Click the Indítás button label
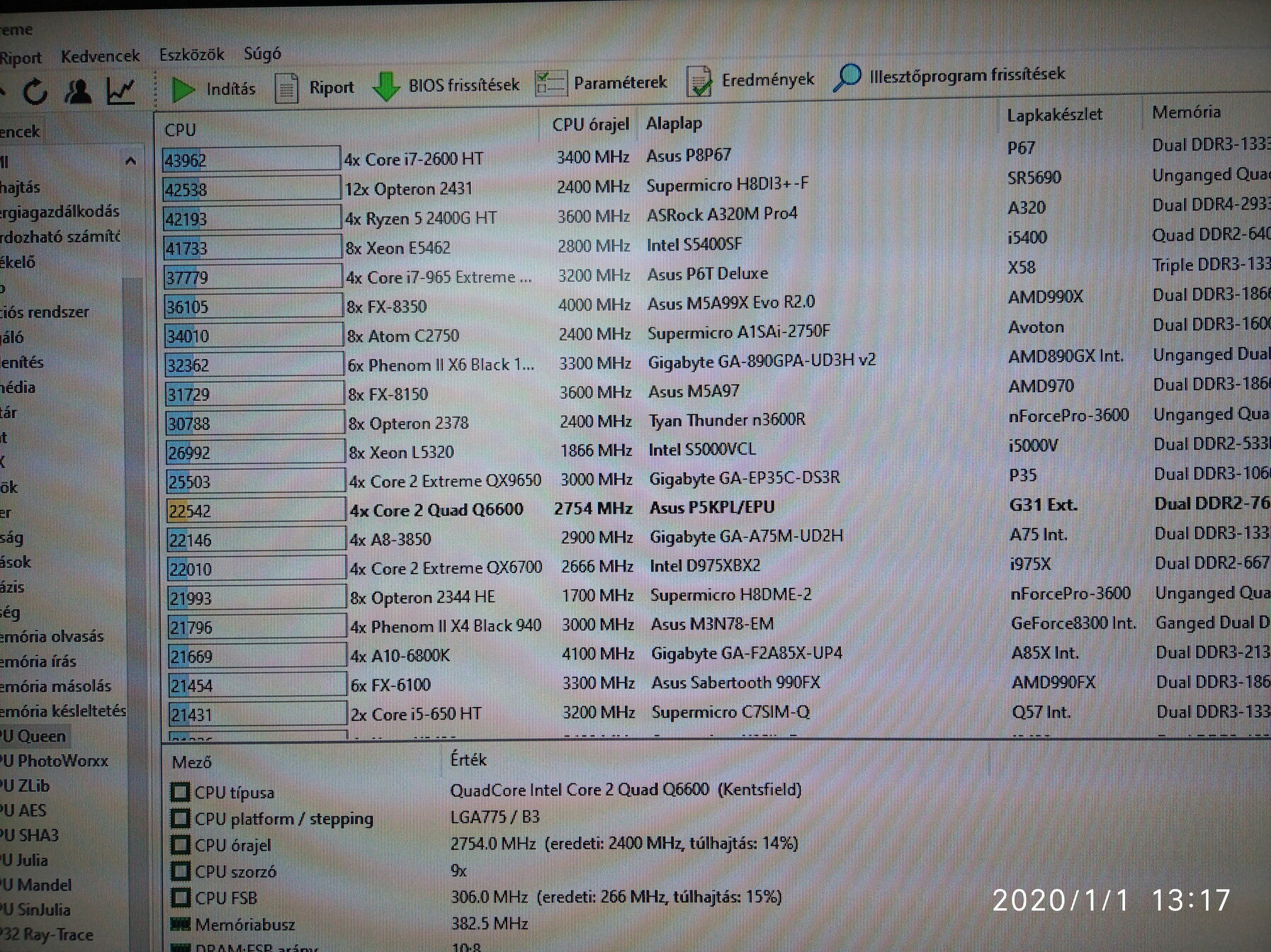Viewport: 1271px width, 952px height. (x=231, y=89)
